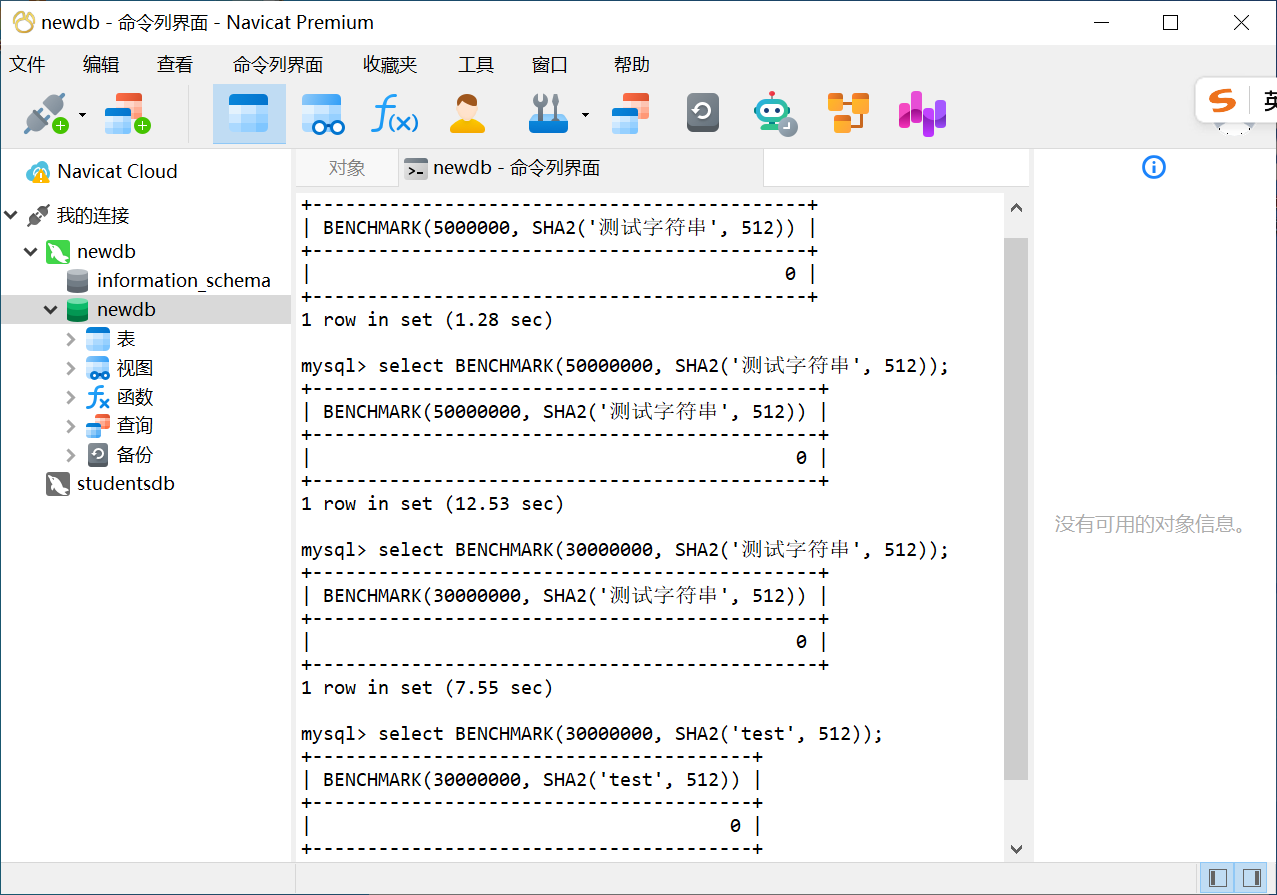The image size is (1277, 895).
Task: Open the Table objects toolbar icon
Action: (248, 114)
